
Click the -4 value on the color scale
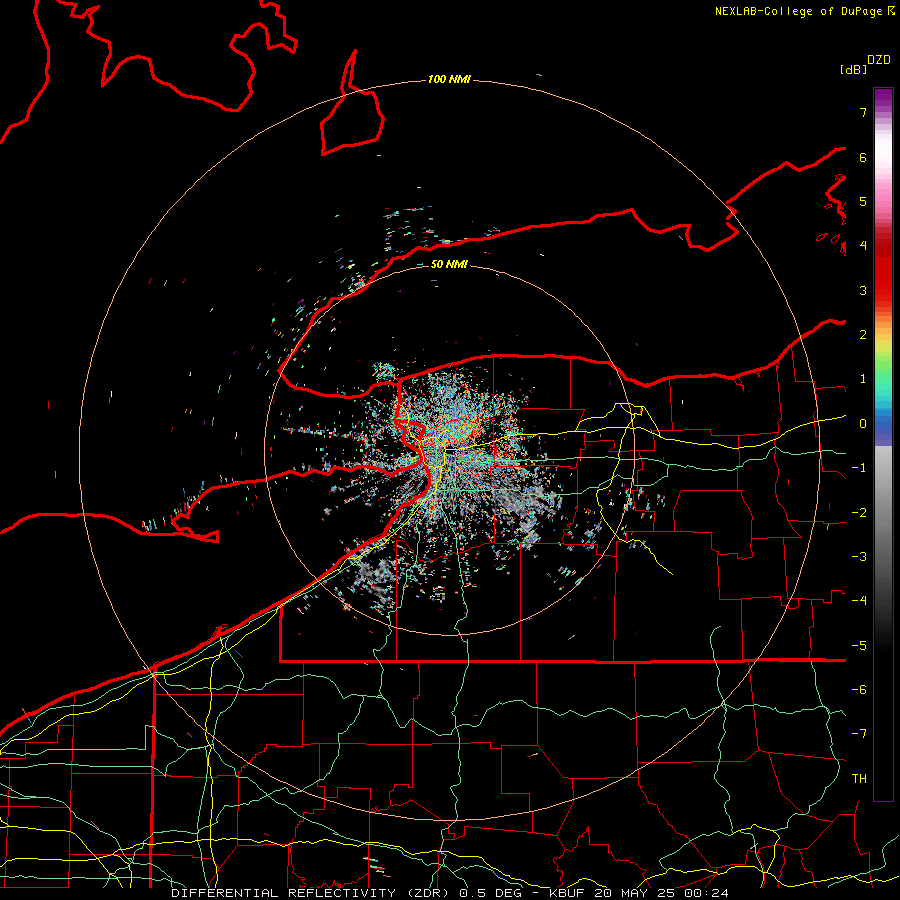pos(859,601)
